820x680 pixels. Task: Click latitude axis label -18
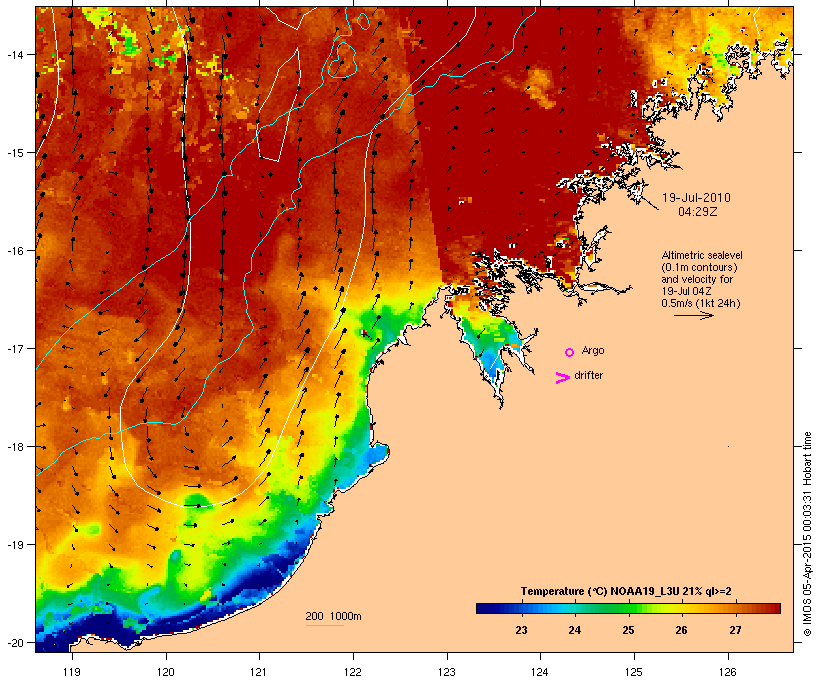[x=15, y=446]
